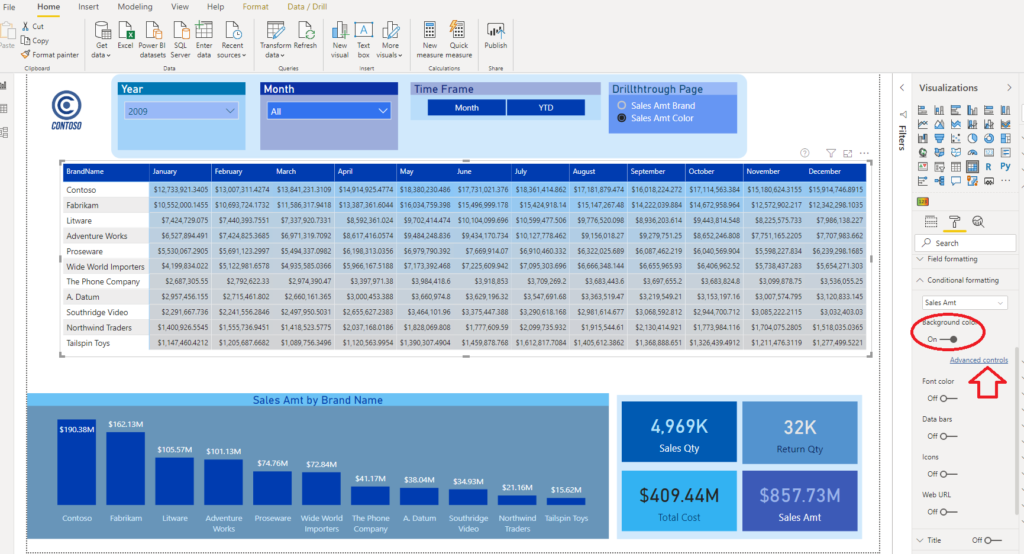Turn off the Background color toggle
This screenshot has height=554, width=1024.
pos(949,339)
